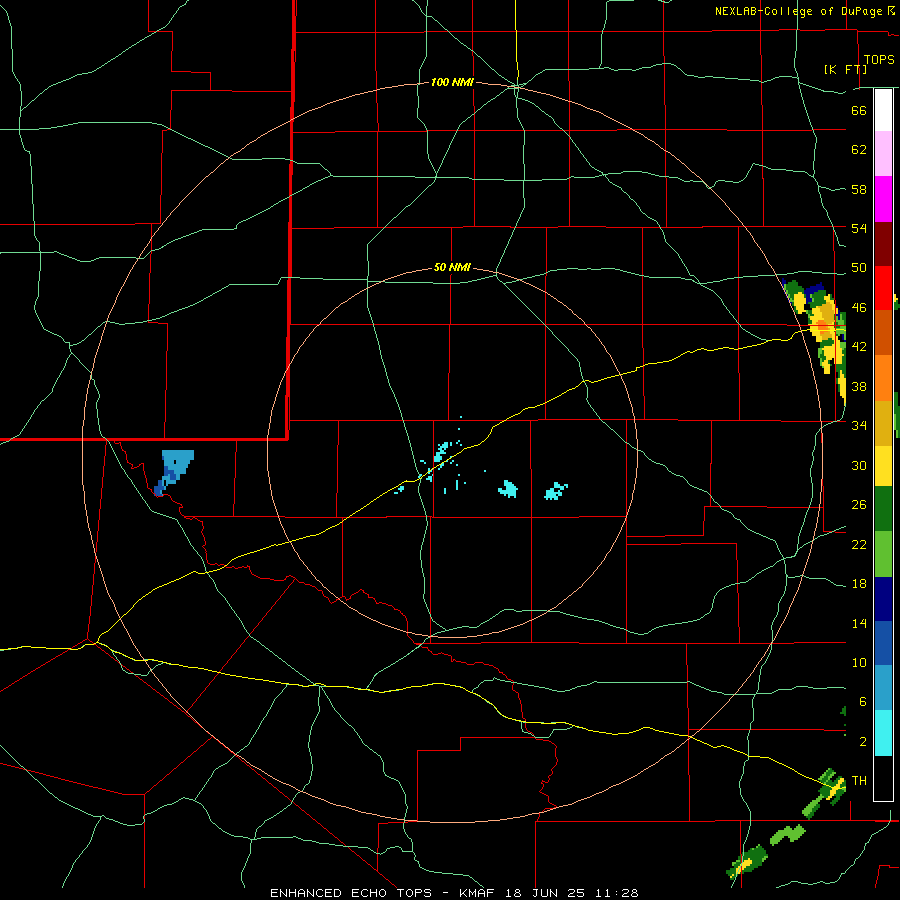Click the "50" legend value
The image size is (900, 900).
pos(859,268)
